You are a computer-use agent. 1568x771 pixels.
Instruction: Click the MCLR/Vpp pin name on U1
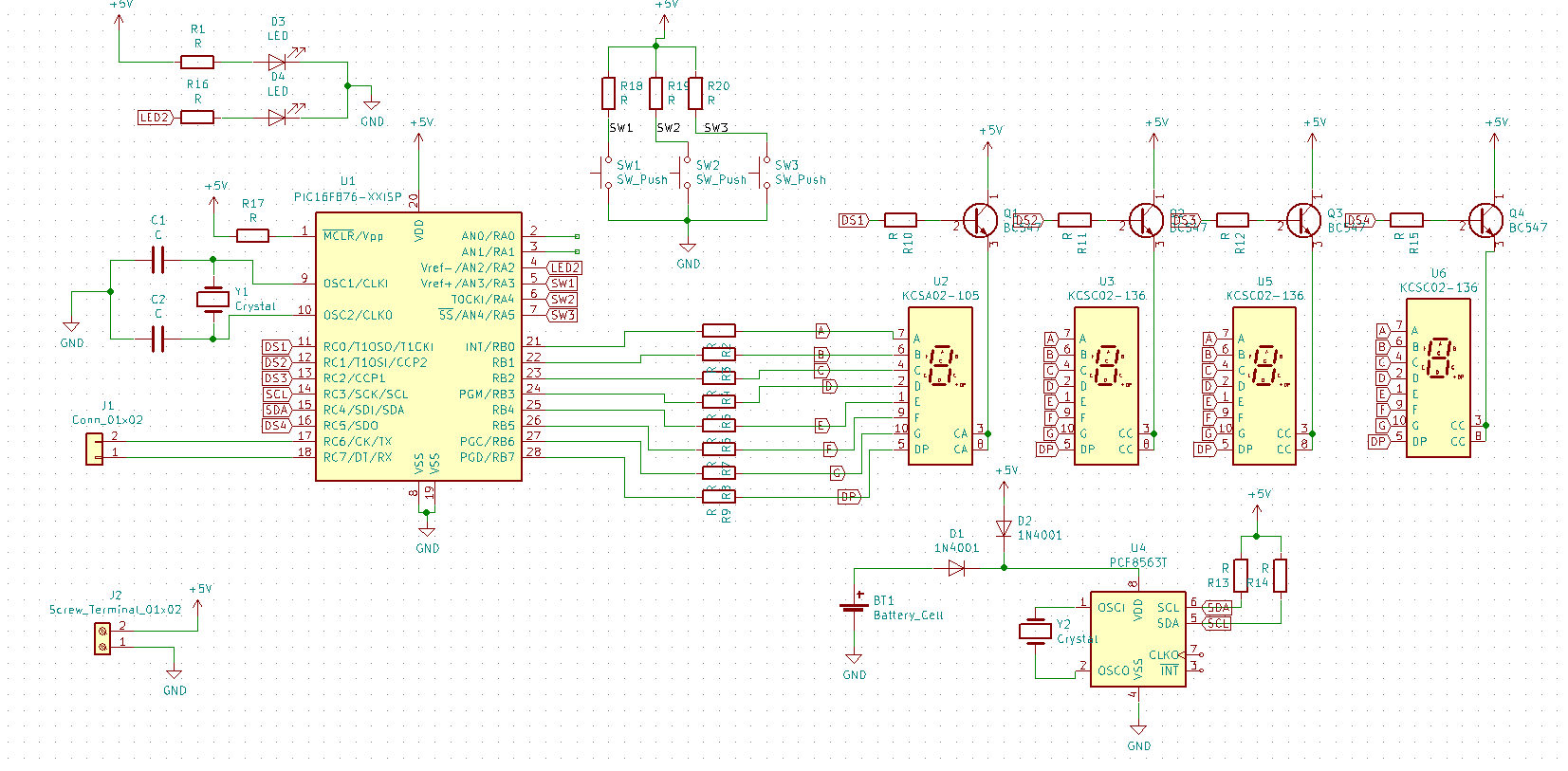click(353, 235)
